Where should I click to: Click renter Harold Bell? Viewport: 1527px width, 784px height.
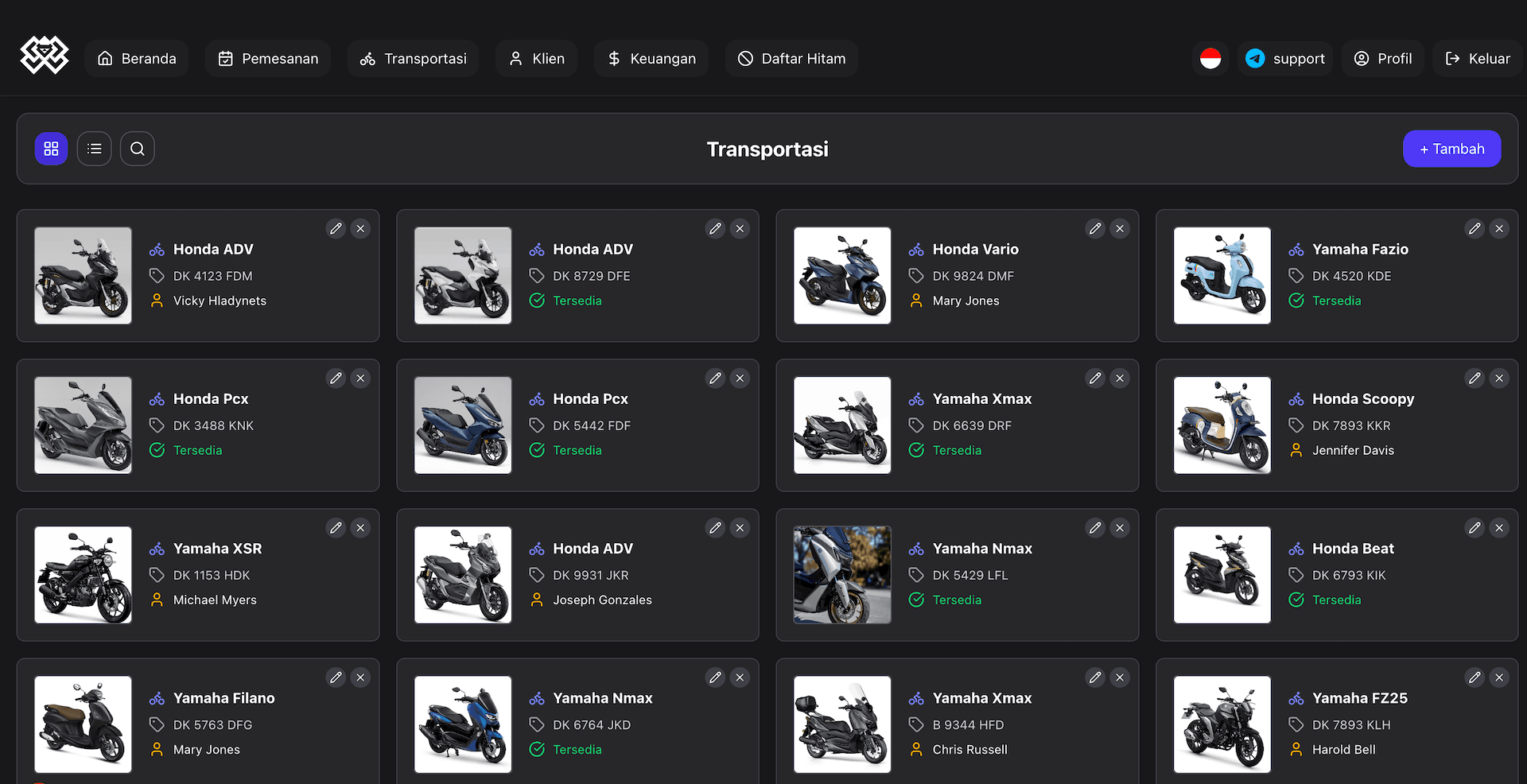pos(1344,749)
